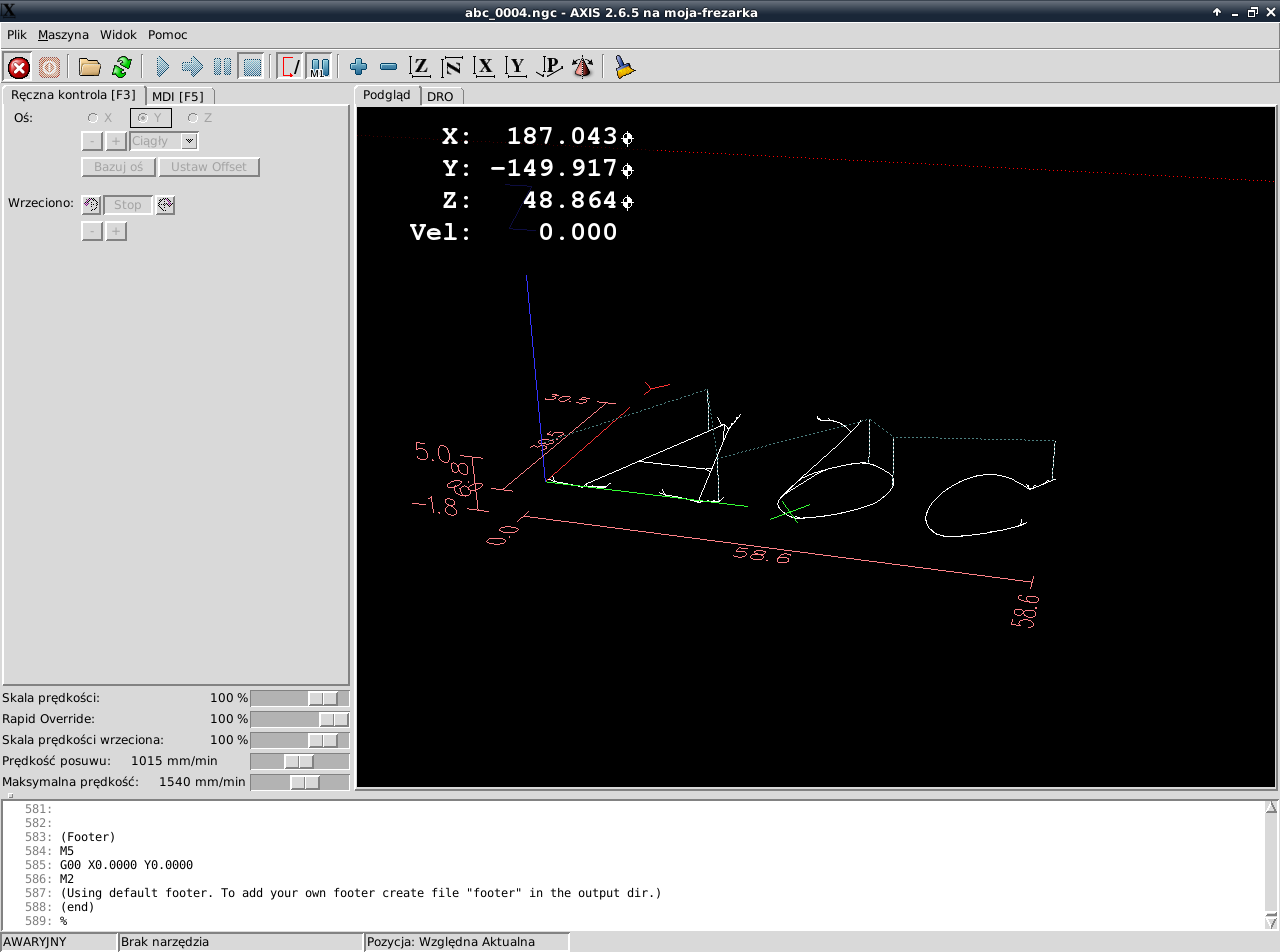Screen dimensions: 1280x952
Task: Switch to perspective view
Action: pos(549,67)
